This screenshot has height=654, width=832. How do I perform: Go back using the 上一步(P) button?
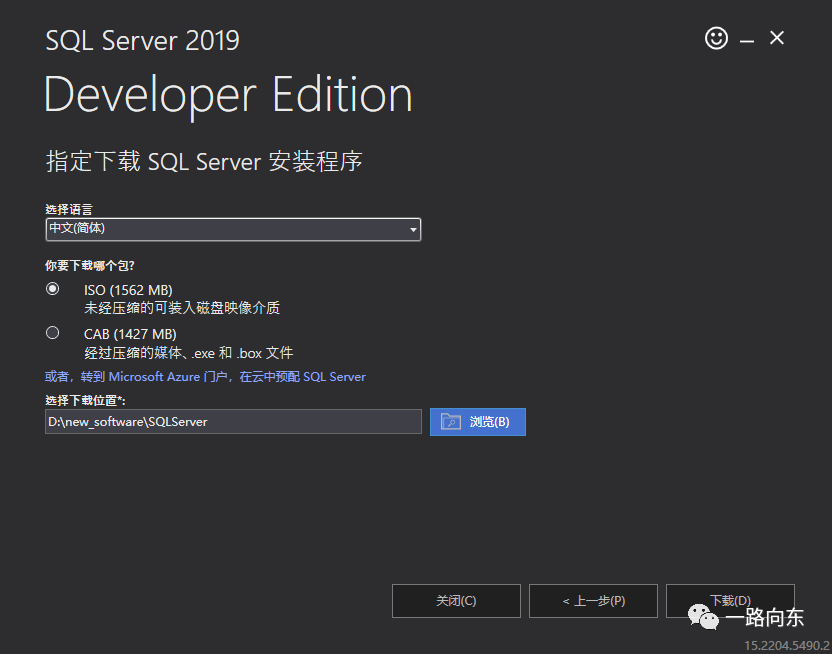coord(593,601)
